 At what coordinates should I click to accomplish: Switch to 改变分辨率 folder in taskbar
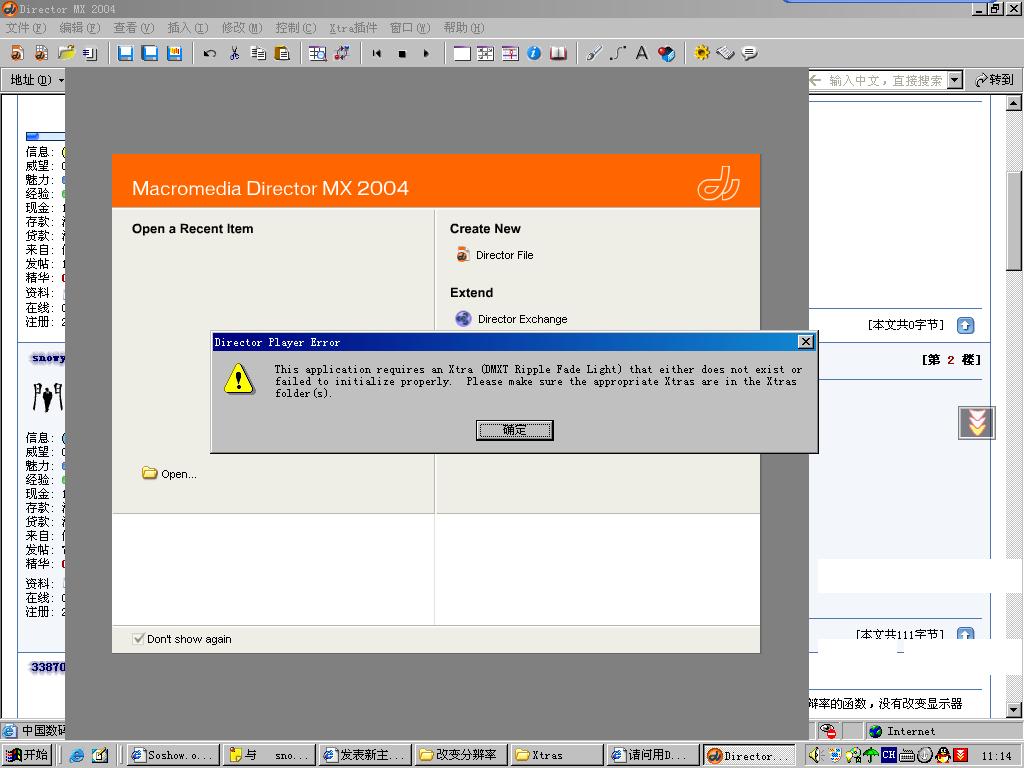[x=461, y=755]
